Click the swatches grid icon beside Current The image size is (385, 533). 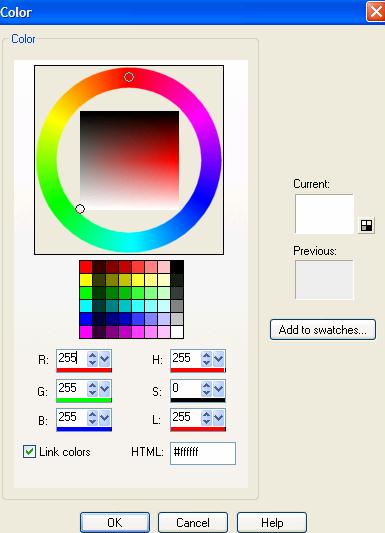366,225
